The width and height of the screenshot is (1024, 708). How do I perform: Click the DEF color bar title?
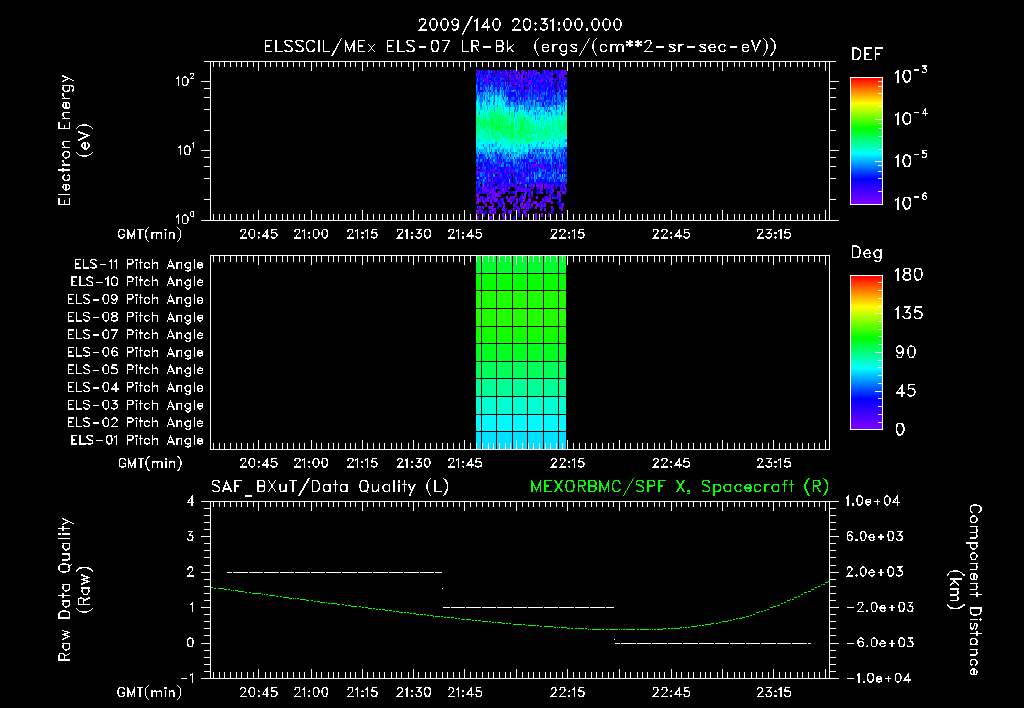[x=867, y=54]
